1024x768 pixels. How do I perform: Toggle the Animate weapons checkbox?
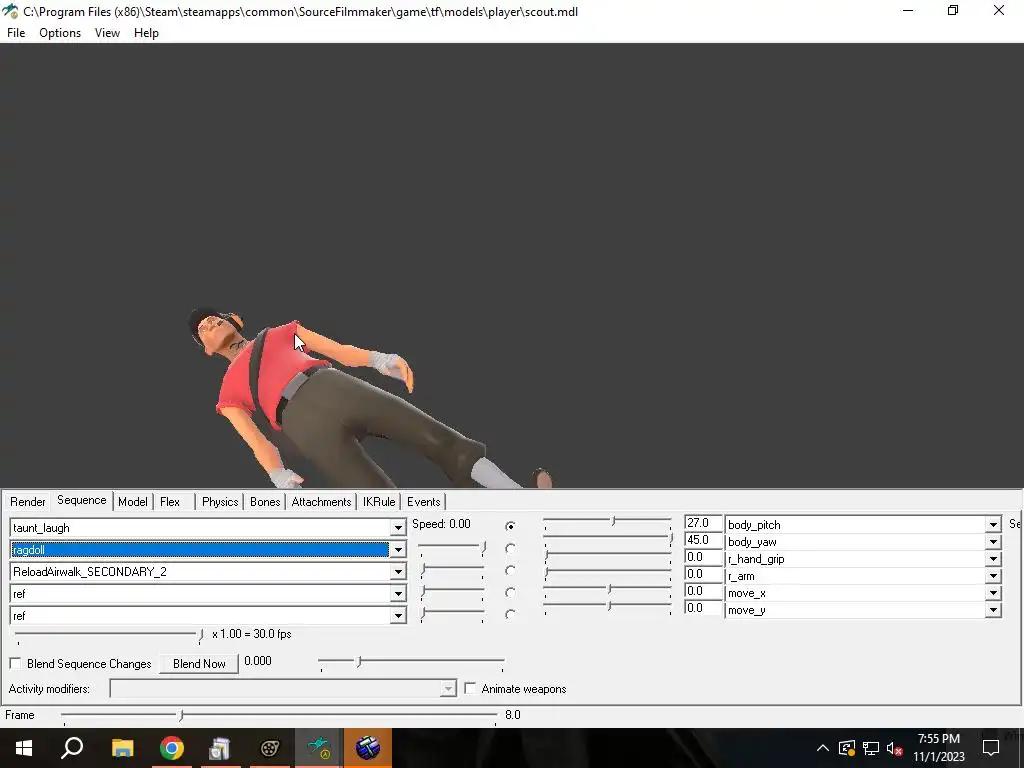pos(470,688)
